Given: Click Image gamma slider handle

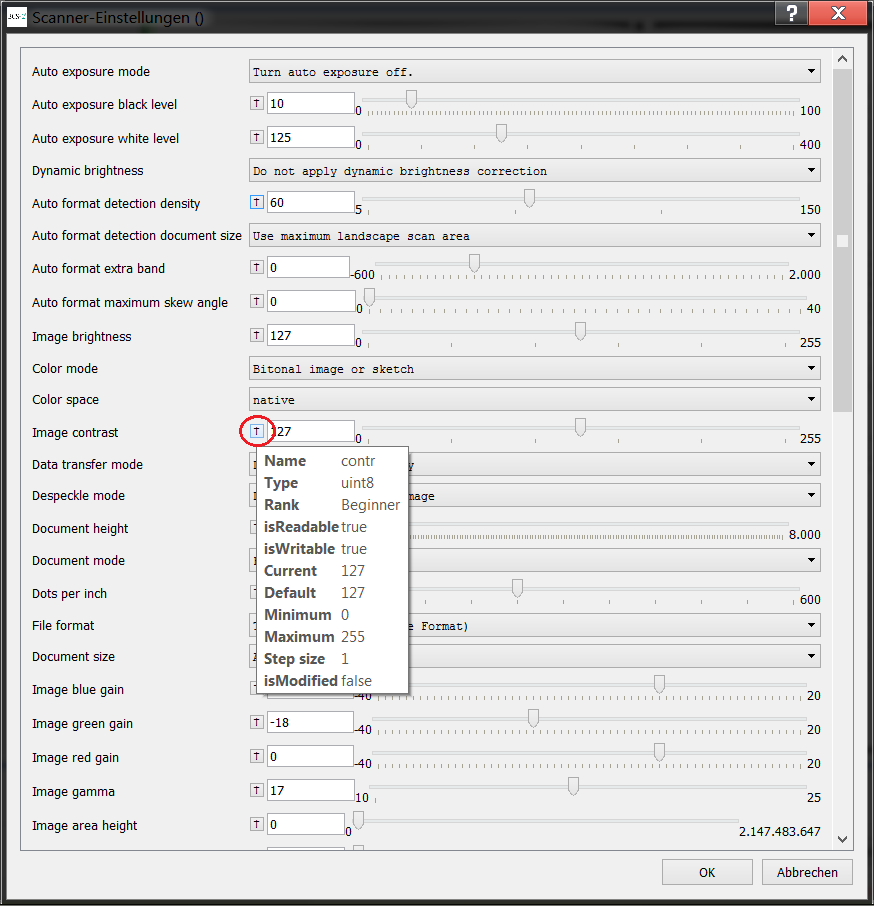Looking at the screenshot, I should 573,786.
